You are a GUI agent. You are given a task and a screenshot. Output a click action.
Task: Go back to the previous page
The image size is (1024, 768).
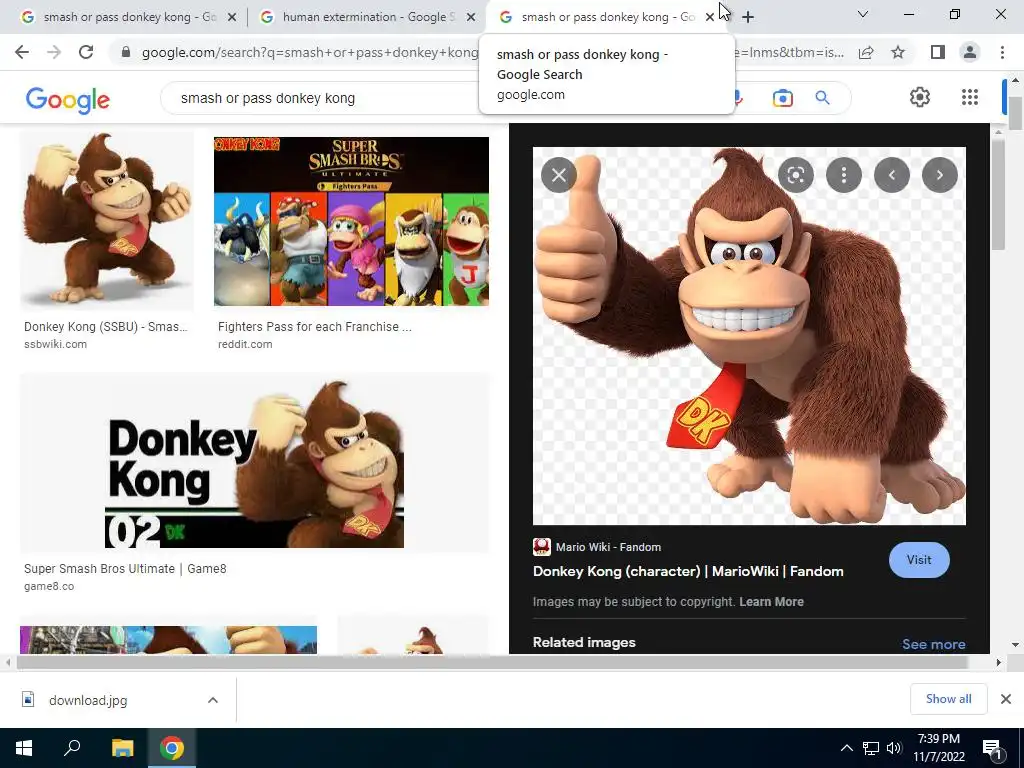[x=22, y=52]
